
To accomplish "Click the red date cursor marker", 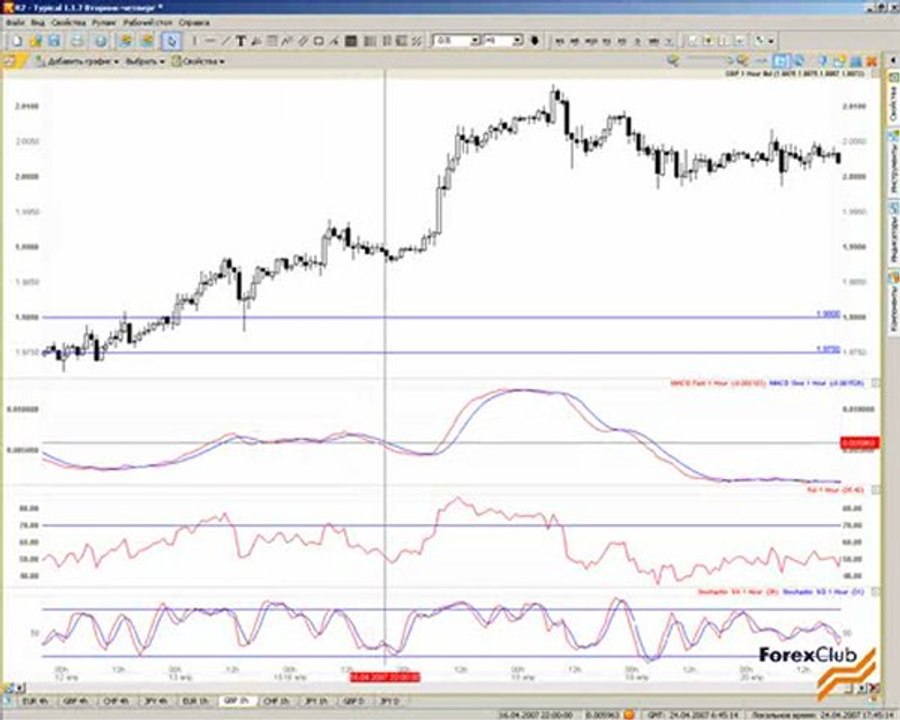I will 385,677.
